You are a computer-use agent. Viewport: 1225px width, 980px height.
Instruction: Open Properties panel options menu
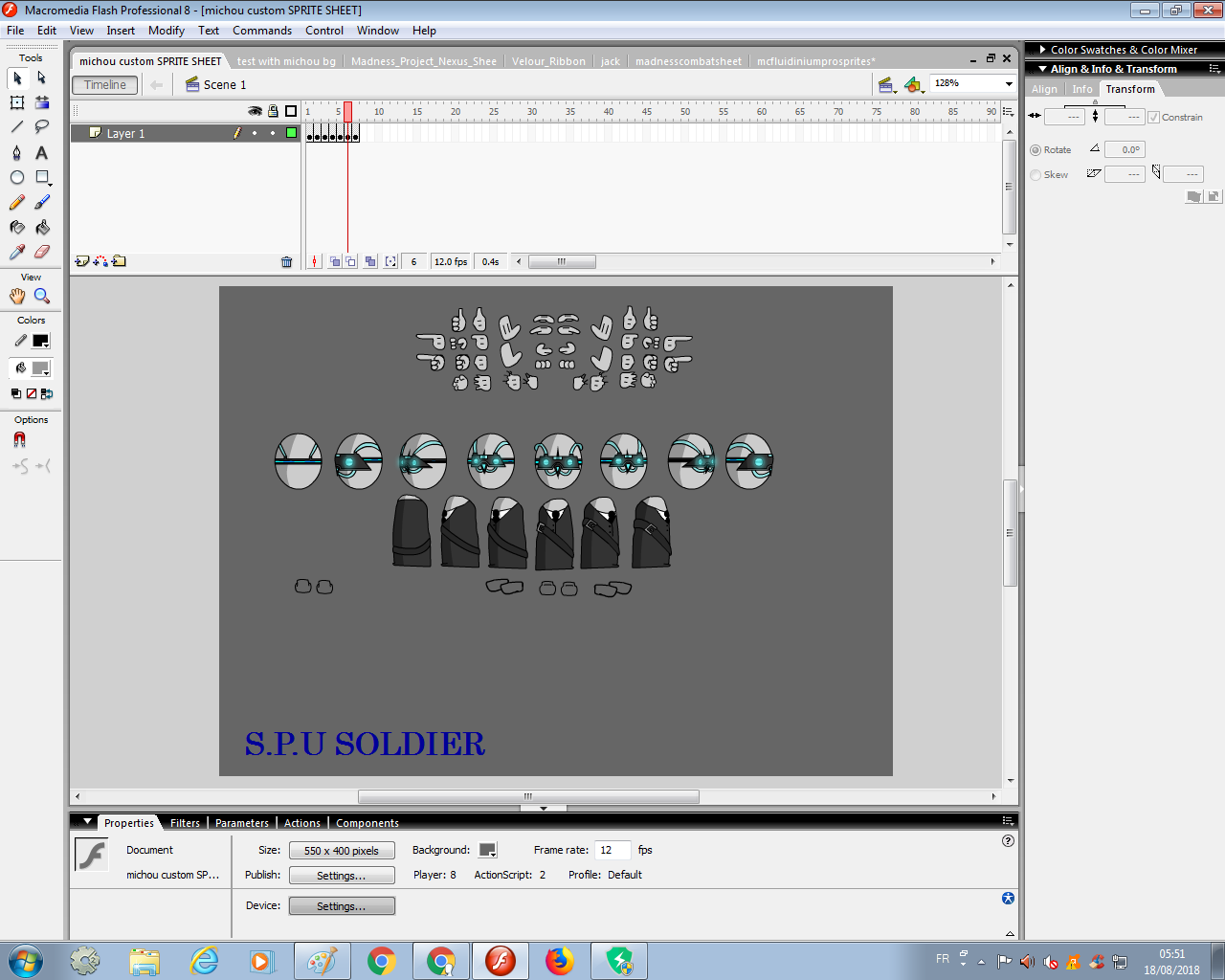pyautogui.click(x=1008, y=821)
